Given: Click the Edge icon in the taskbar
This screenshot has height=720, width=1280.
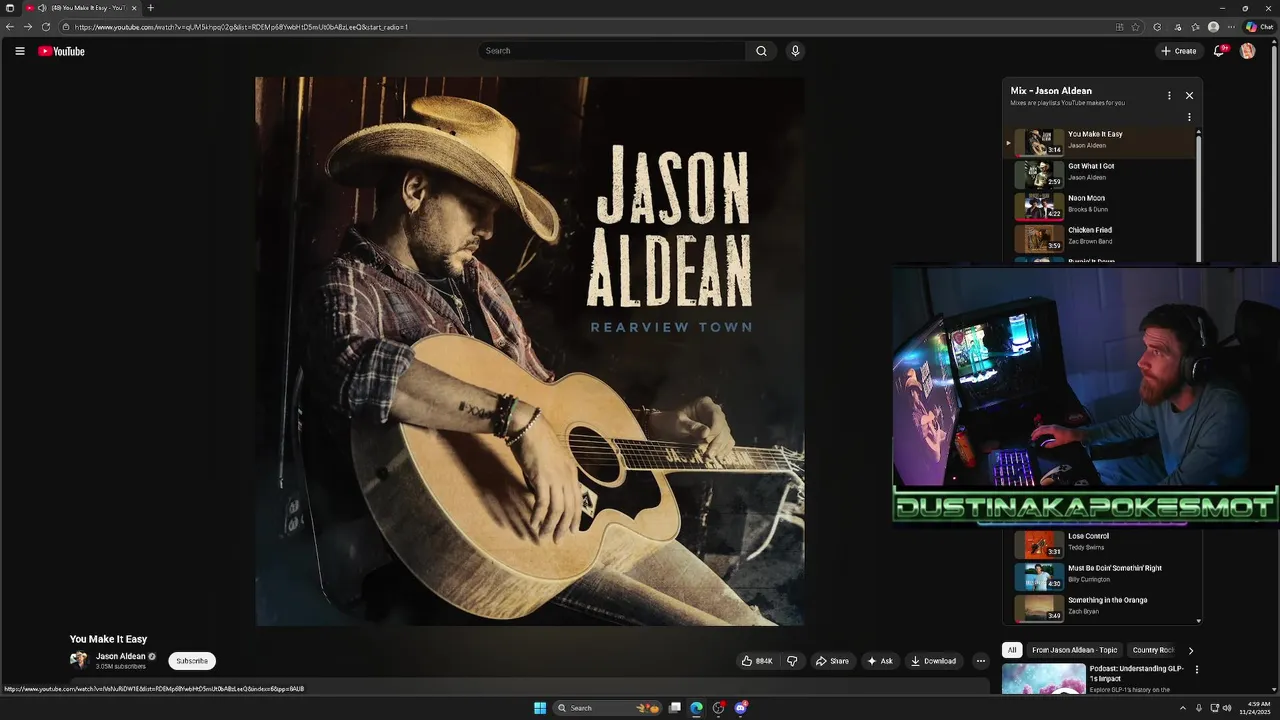Looking at the screenshot, I should tap(697, 708).
